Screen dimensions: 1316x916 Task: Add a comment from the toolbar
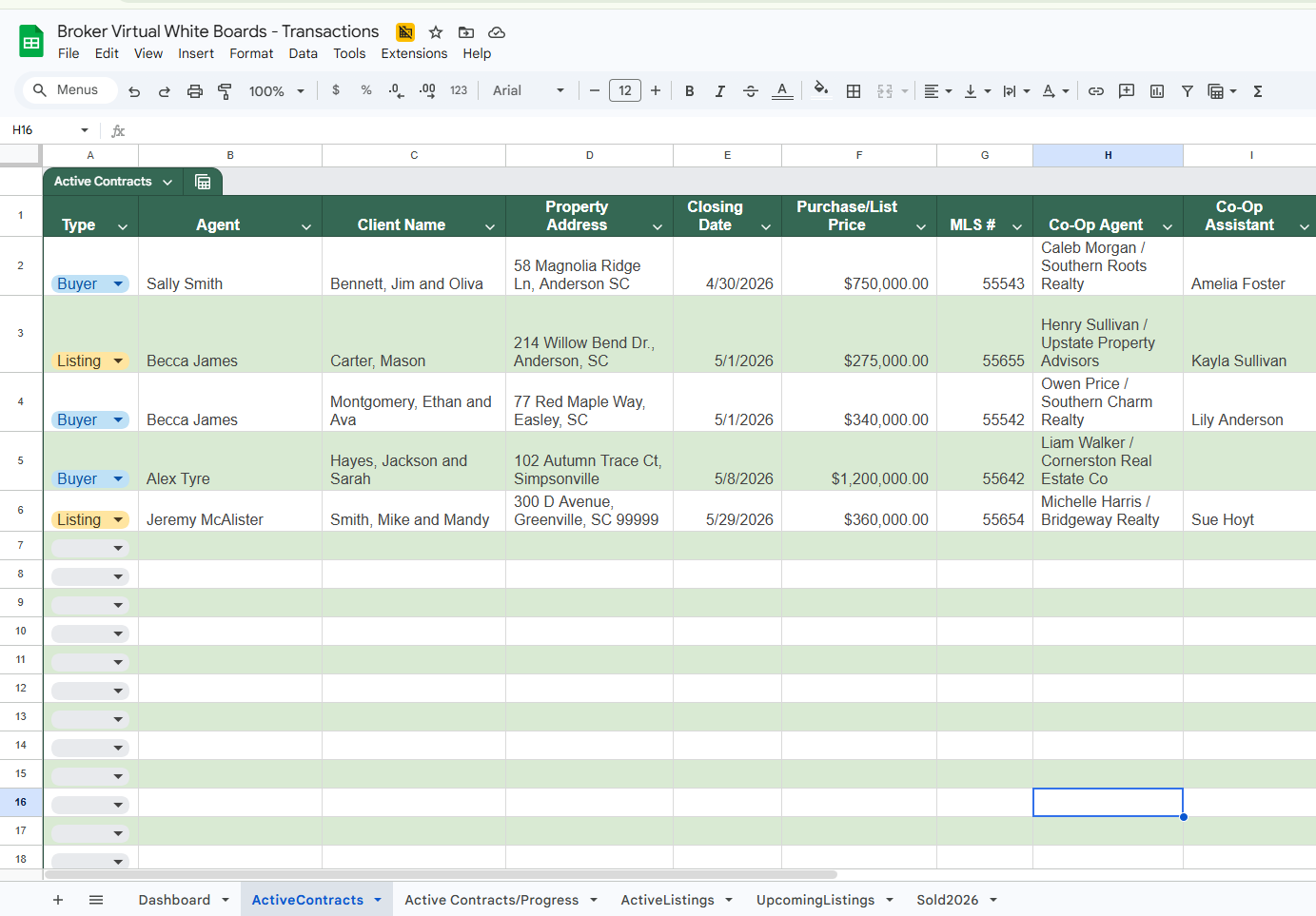1127,91
